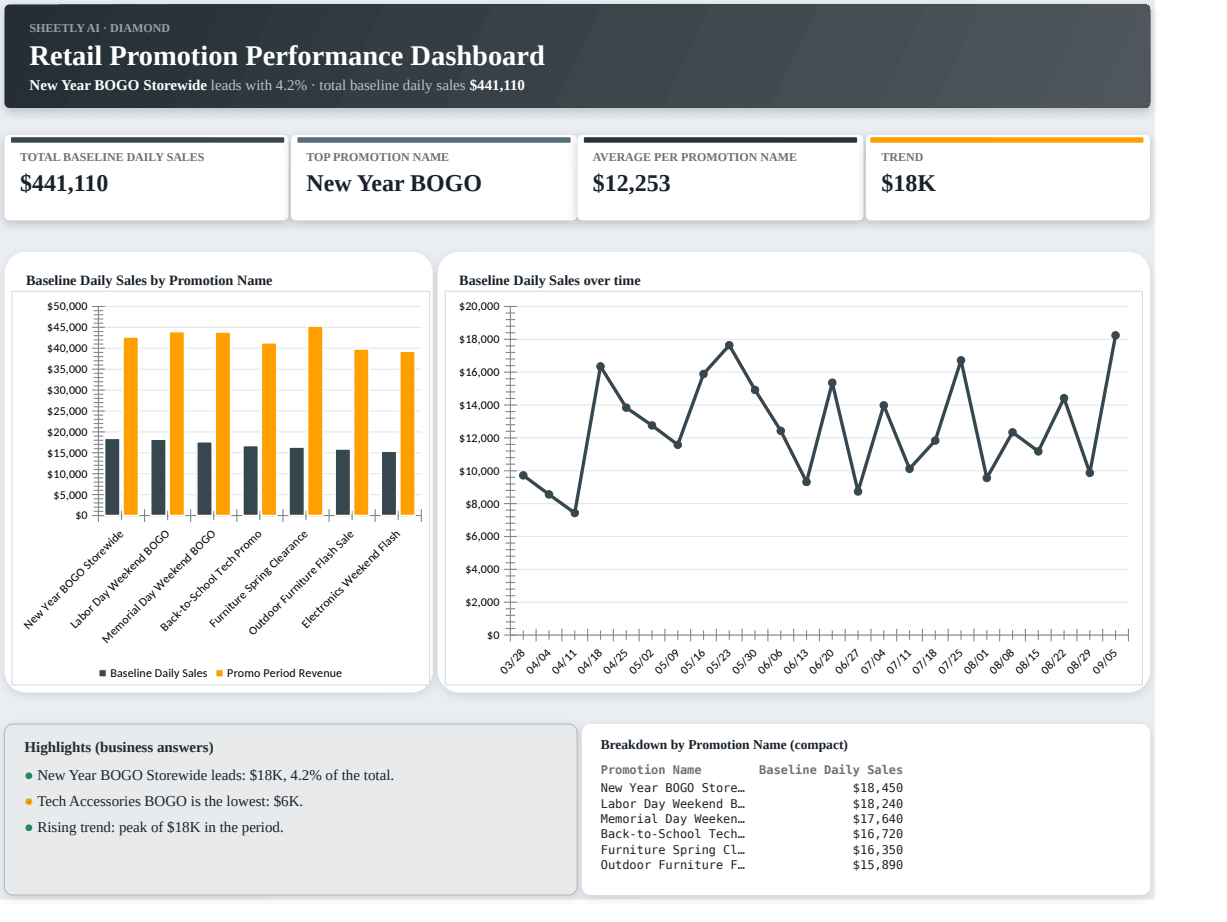The height and width of the screenshot is (922, 1227).
Task: Click the Baseline Daily Sales column header
Action: coord(831,770)
